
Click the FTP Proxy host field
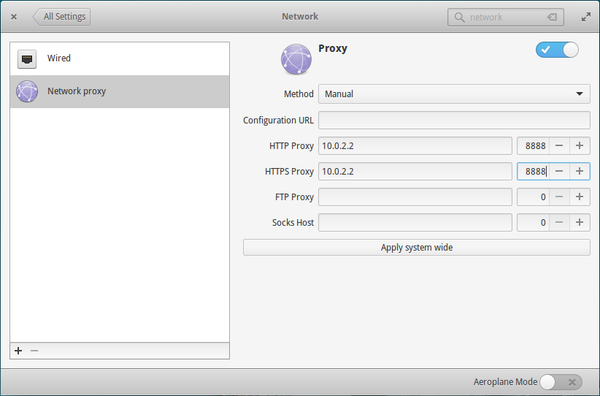tap(415, 197)
